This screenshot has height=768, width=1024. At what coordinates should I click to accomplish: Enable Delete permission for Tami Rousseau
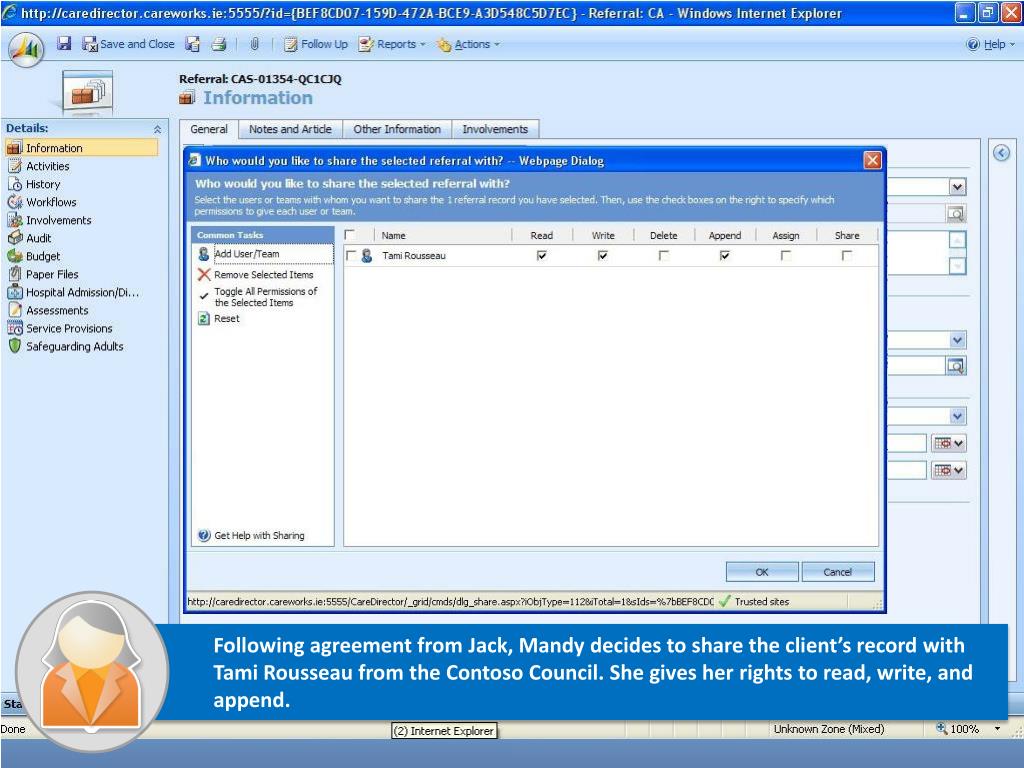click(x=664, y=256)
